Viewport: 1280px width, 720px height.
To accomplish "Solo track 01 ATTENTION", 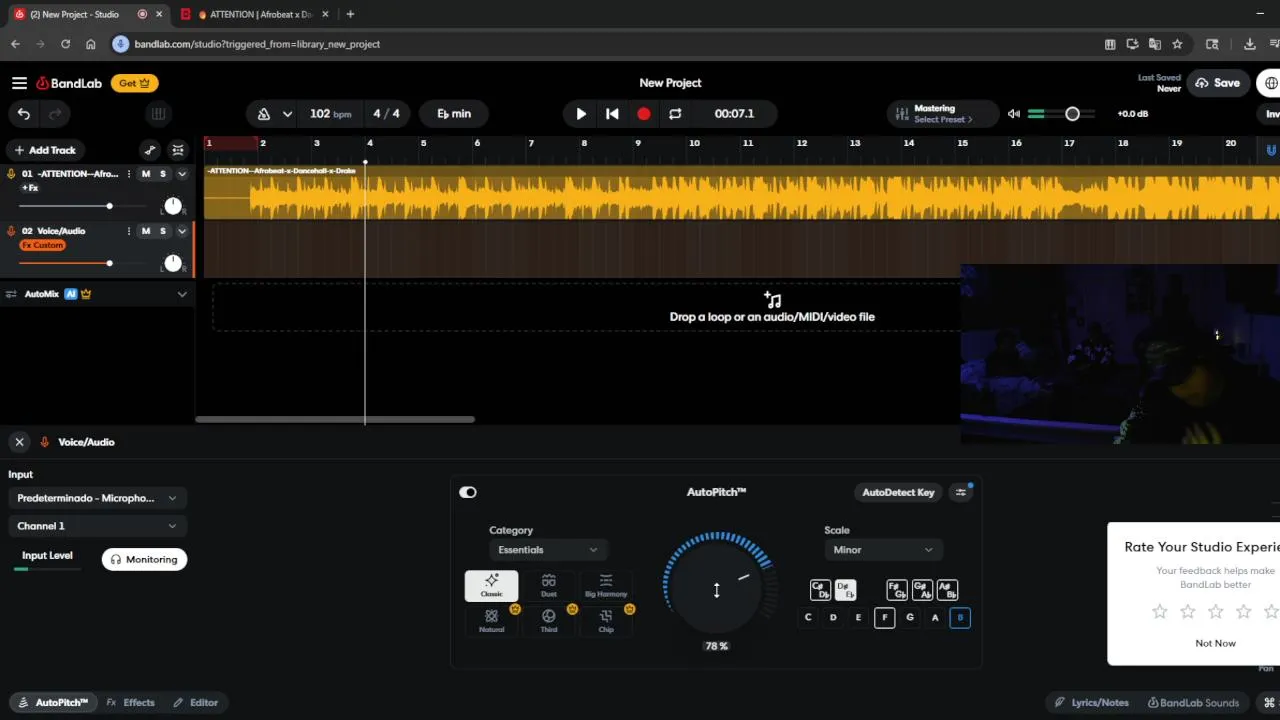I will [x=163, y=174].
